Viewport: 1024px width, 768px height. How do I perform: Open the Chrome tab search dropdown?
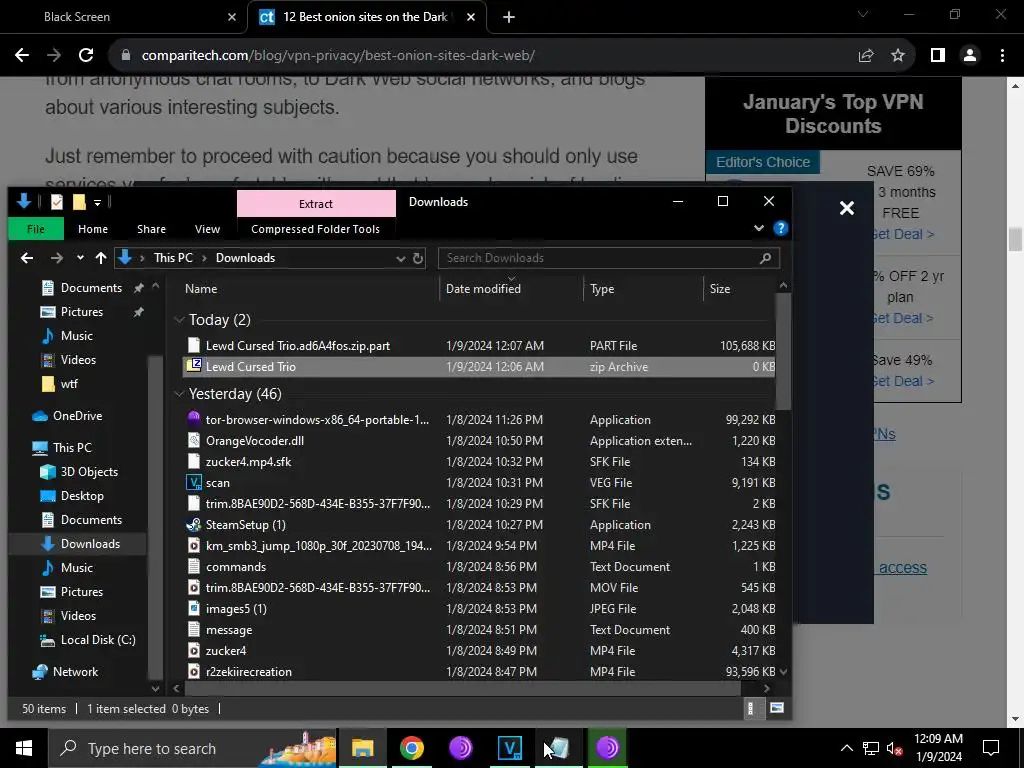863,14
